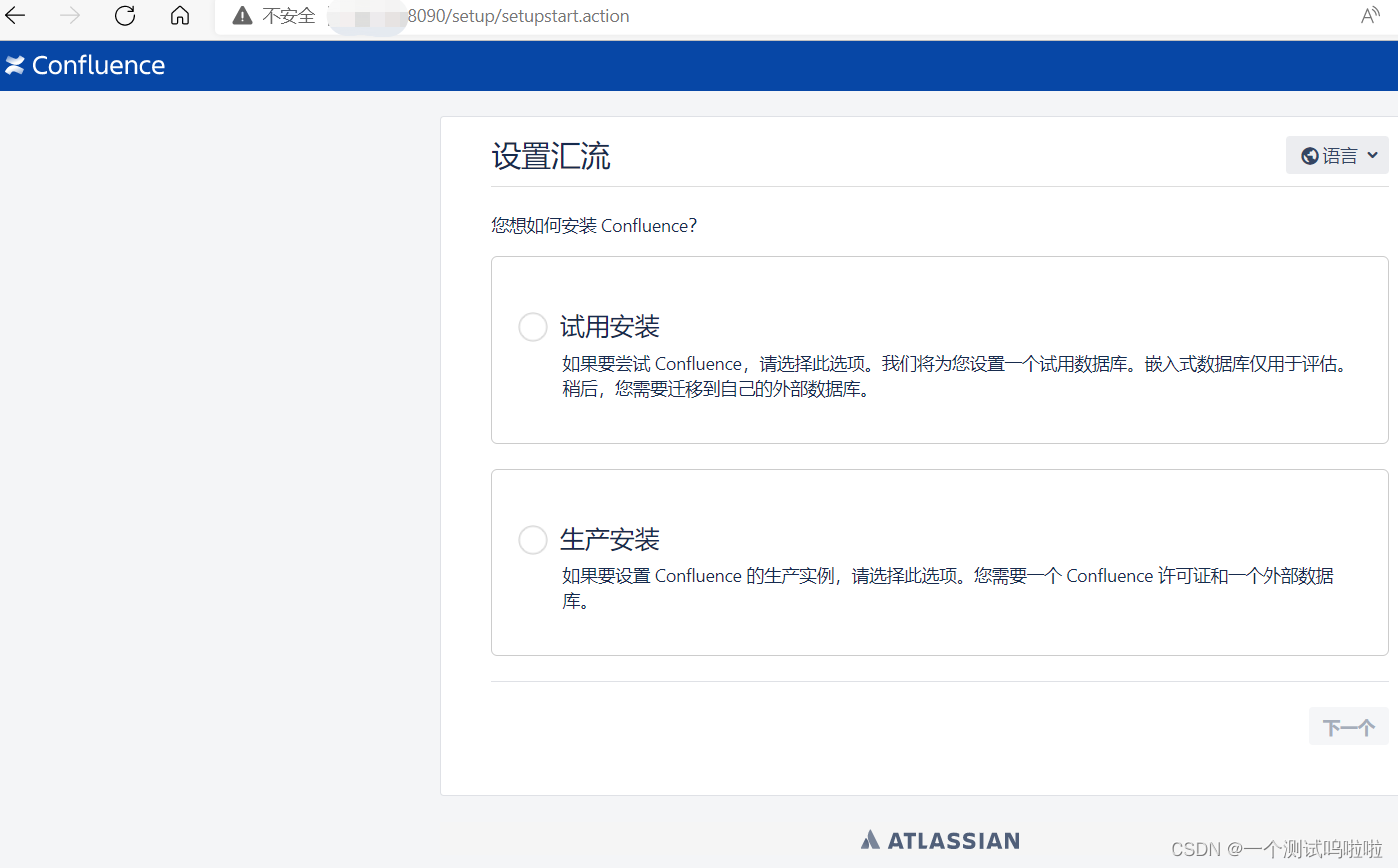Click the ATLASSIAN logo in the footer
Image resolution: width=1398 pixels, height=868 pixels.
point(940,840)
